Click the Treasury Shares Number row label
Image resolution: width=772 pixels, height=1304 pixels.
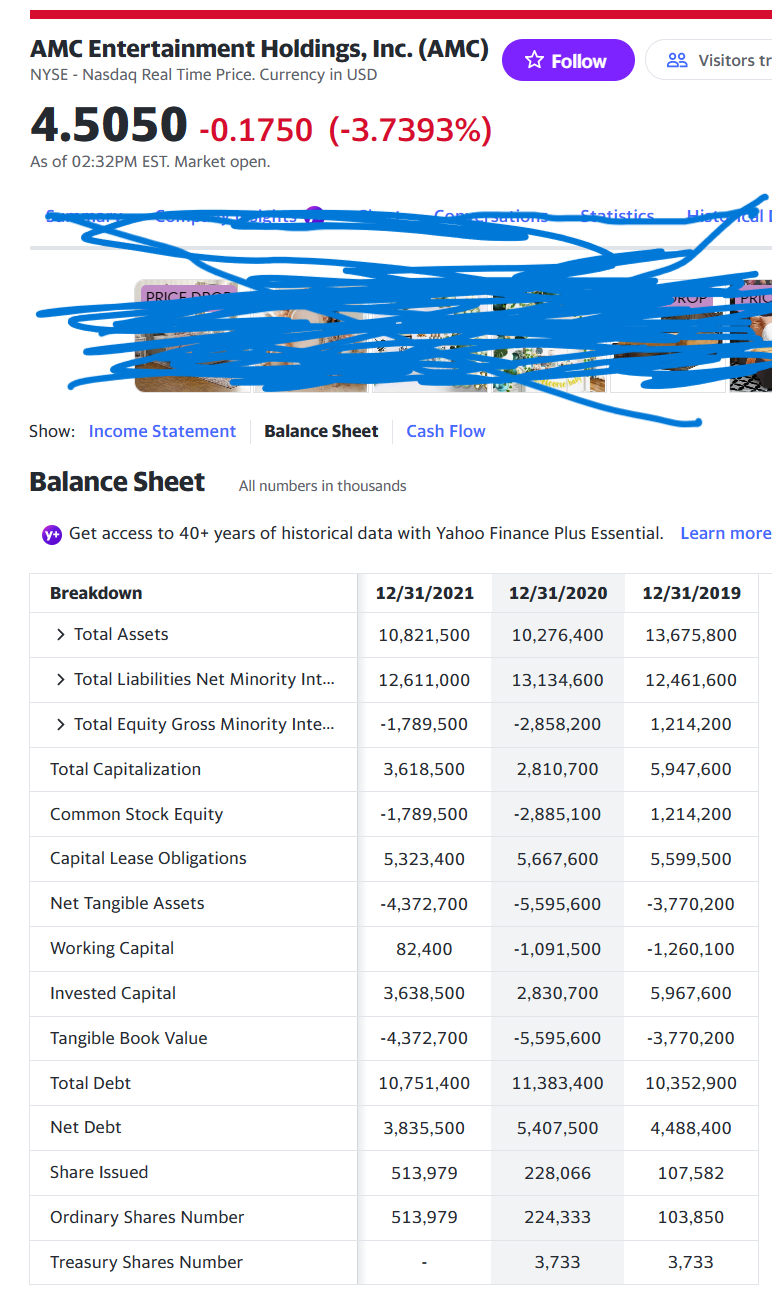point(146,1262)
